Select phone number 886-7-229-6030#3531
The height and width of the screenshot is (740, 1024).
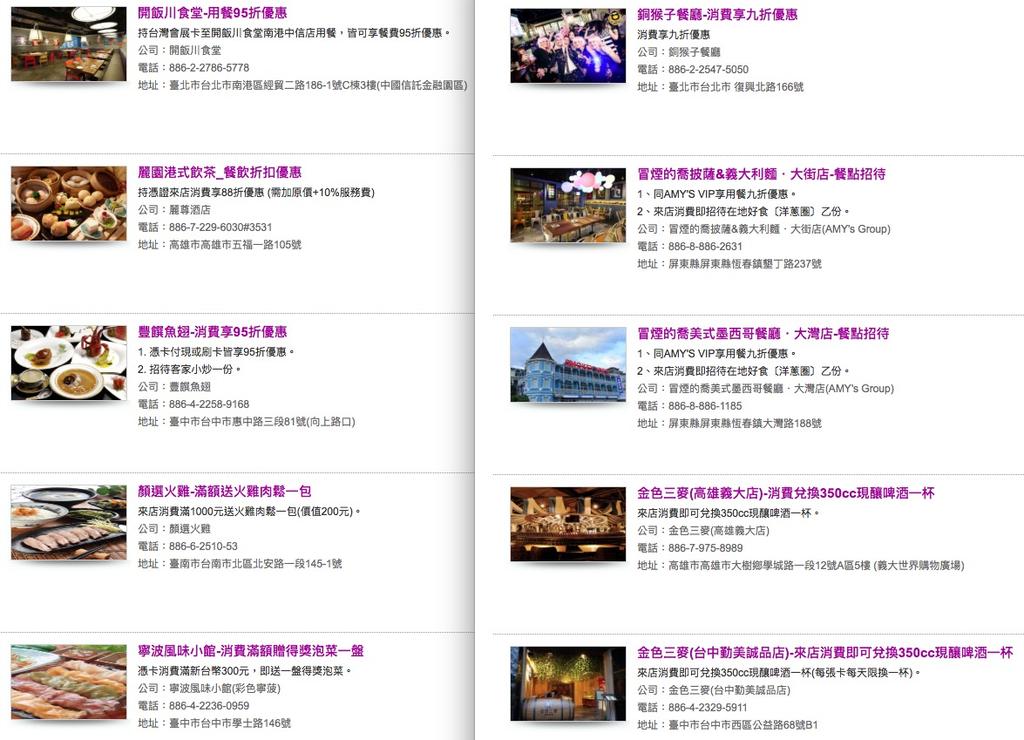pyautogui.click(x=220, y=227)
